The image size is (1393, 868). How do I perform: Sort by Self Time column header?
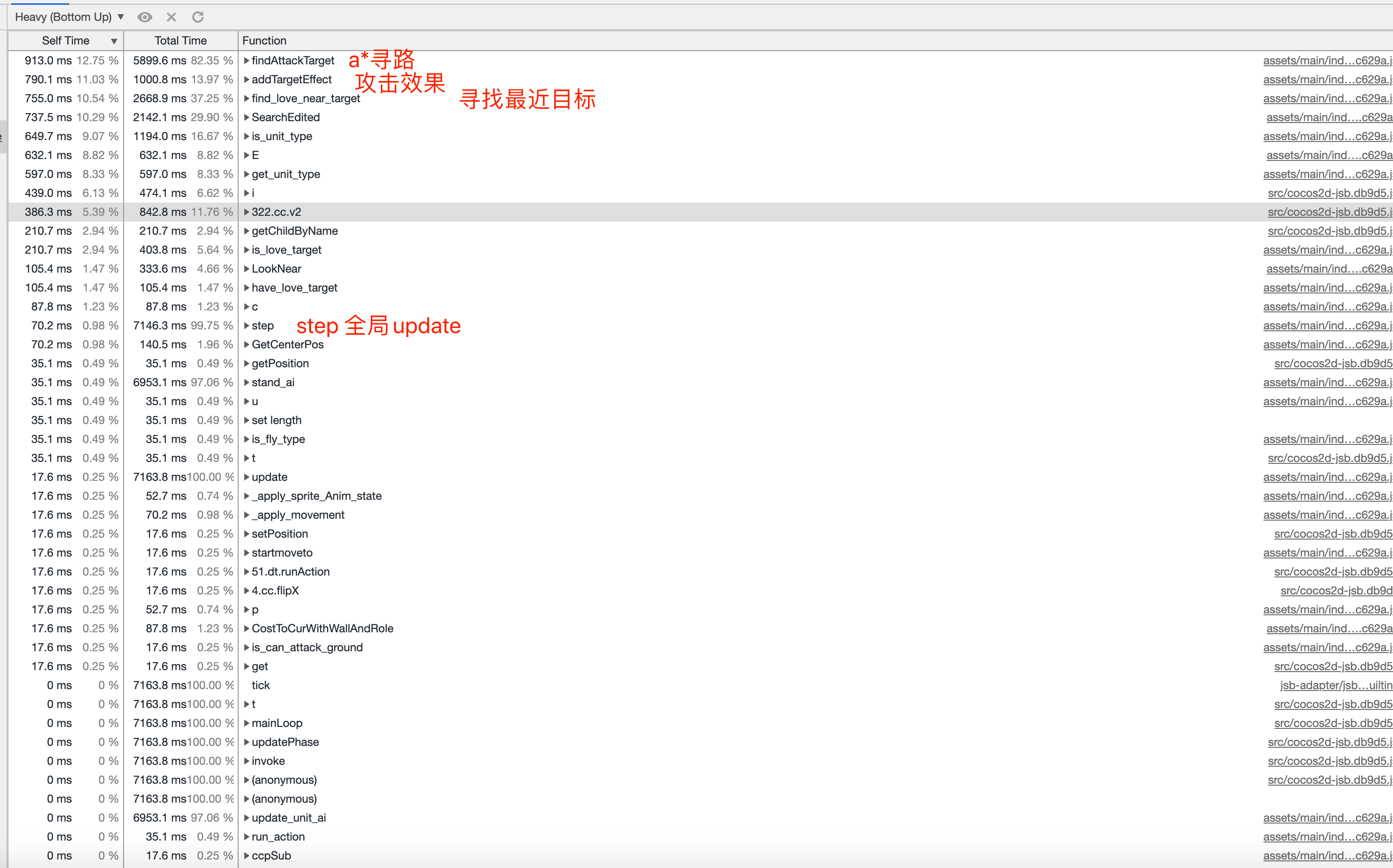(65, 41)
